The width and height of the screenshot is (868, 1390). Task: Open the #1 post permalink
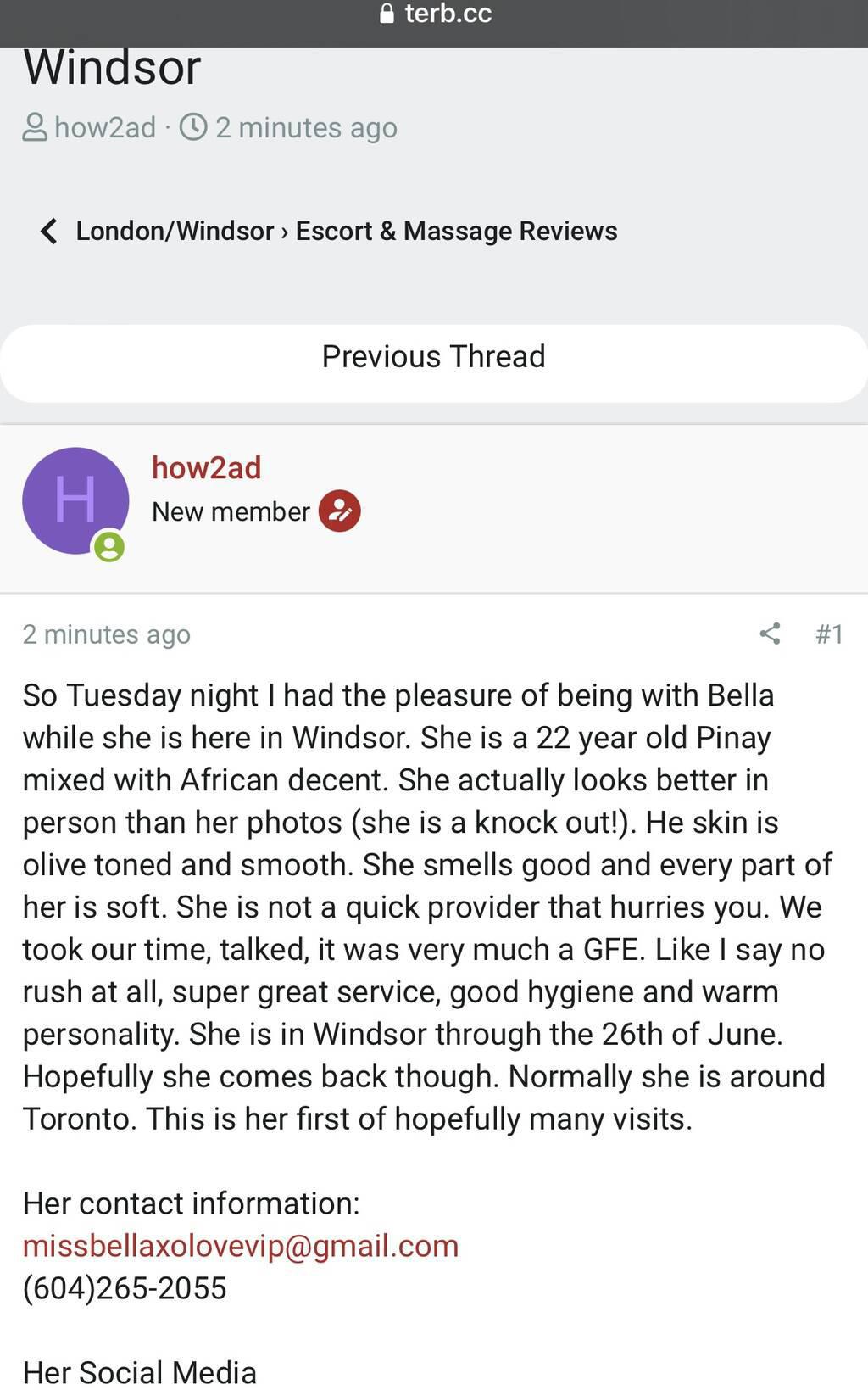[829, 634]
